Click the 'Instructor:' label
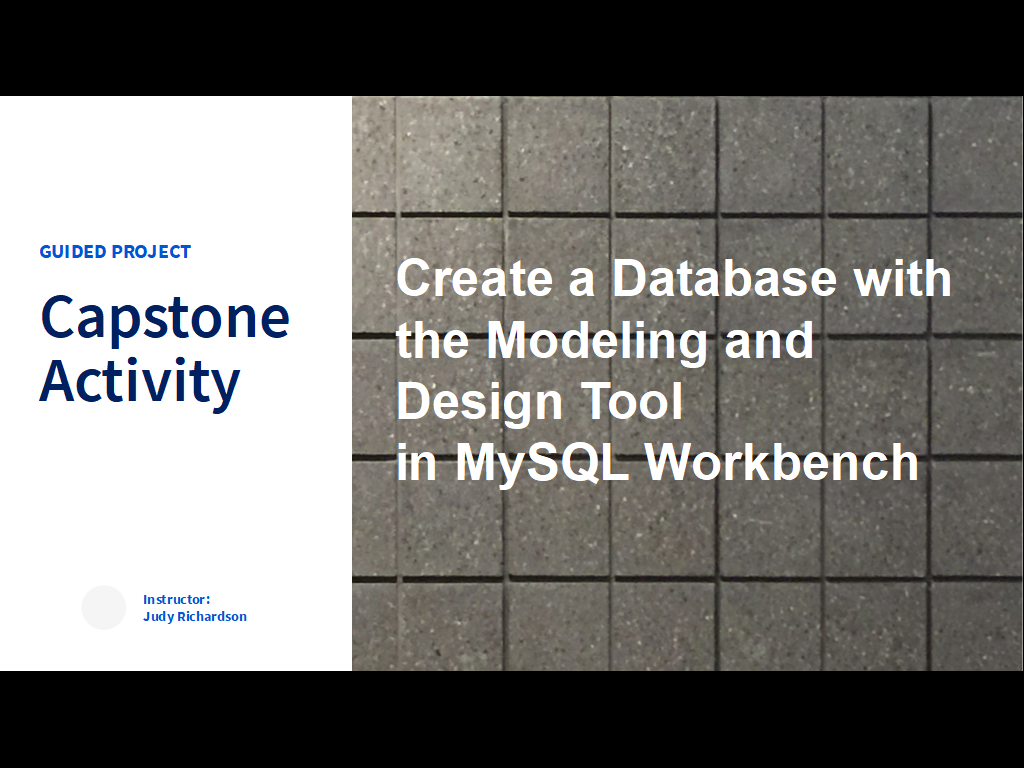This screenshot has height=768, width=1024. click(x=176, y=599)
